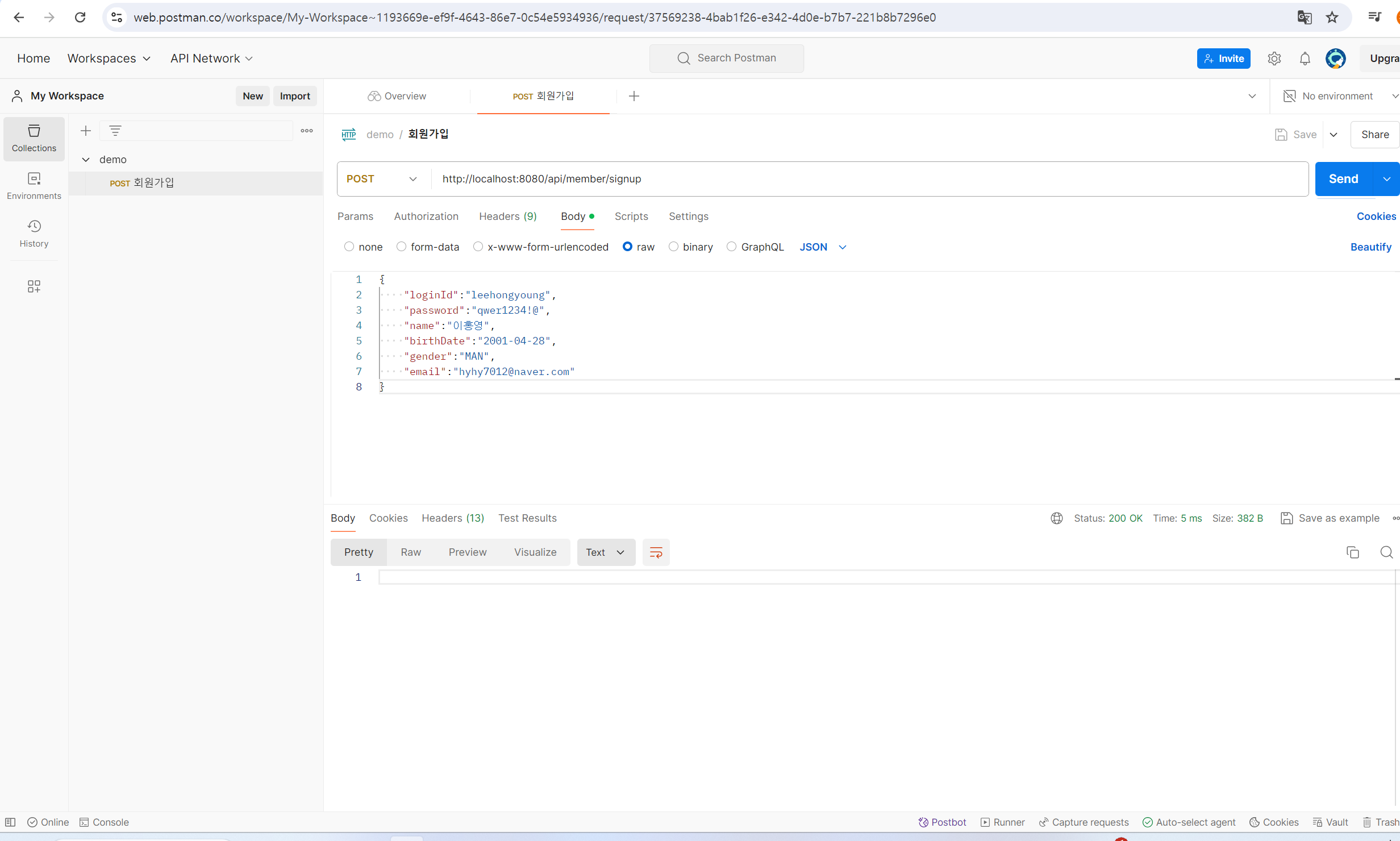Select the form-data radio button
This screenshot has width=1400, height=841.
point(401,247)
